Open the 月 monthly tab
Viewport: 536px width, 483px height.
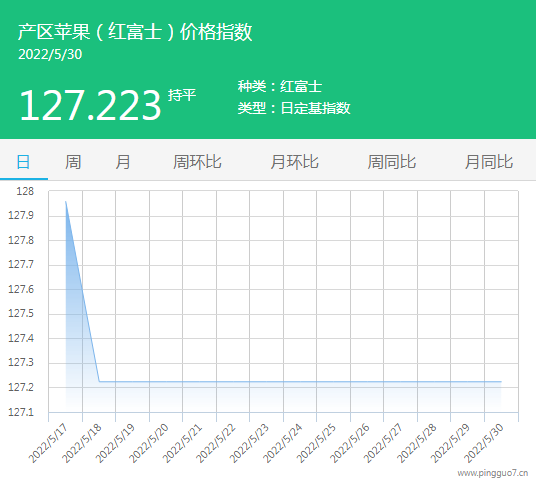122,162
